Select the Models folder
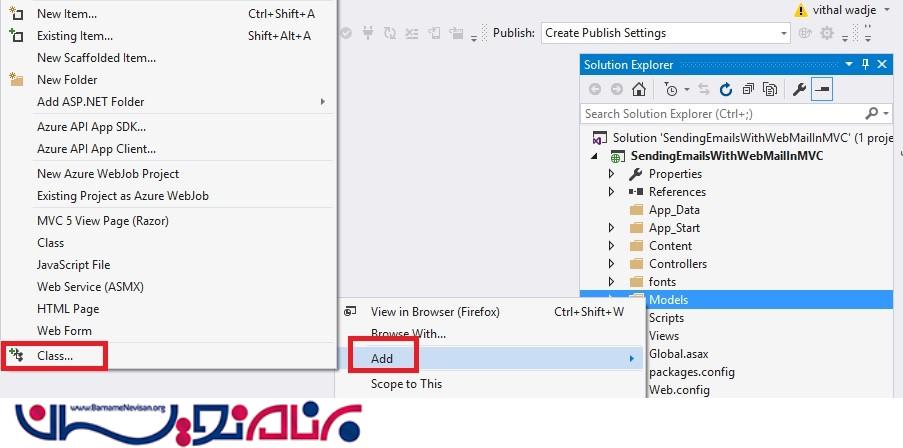 click(669, 299)
